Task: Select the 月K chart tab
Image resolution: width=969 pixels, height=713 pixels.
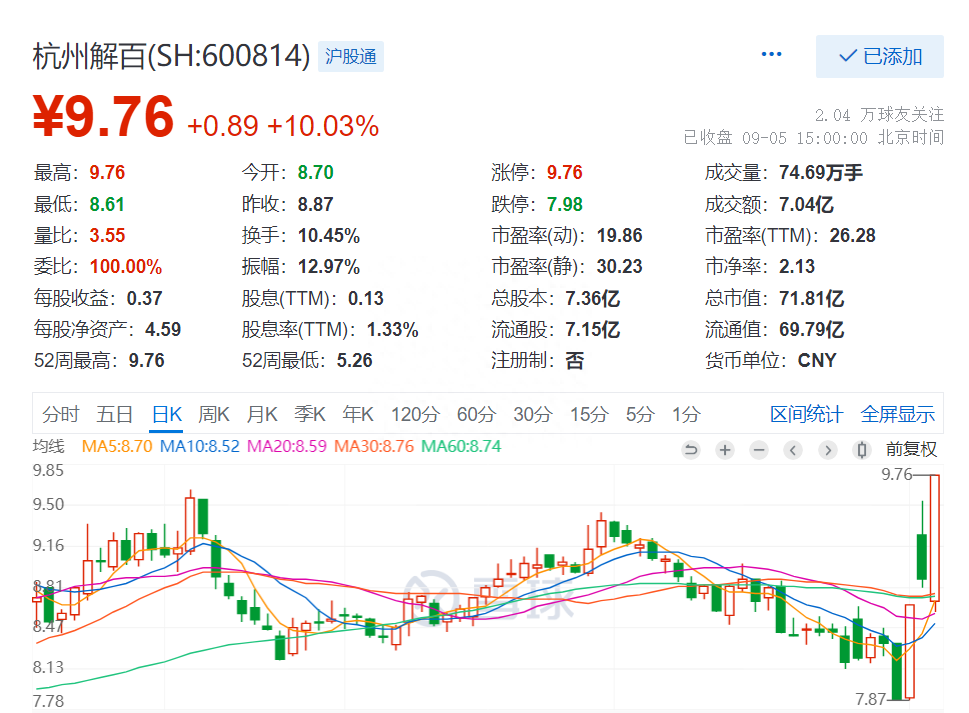Action: click(x=262, y=414)
